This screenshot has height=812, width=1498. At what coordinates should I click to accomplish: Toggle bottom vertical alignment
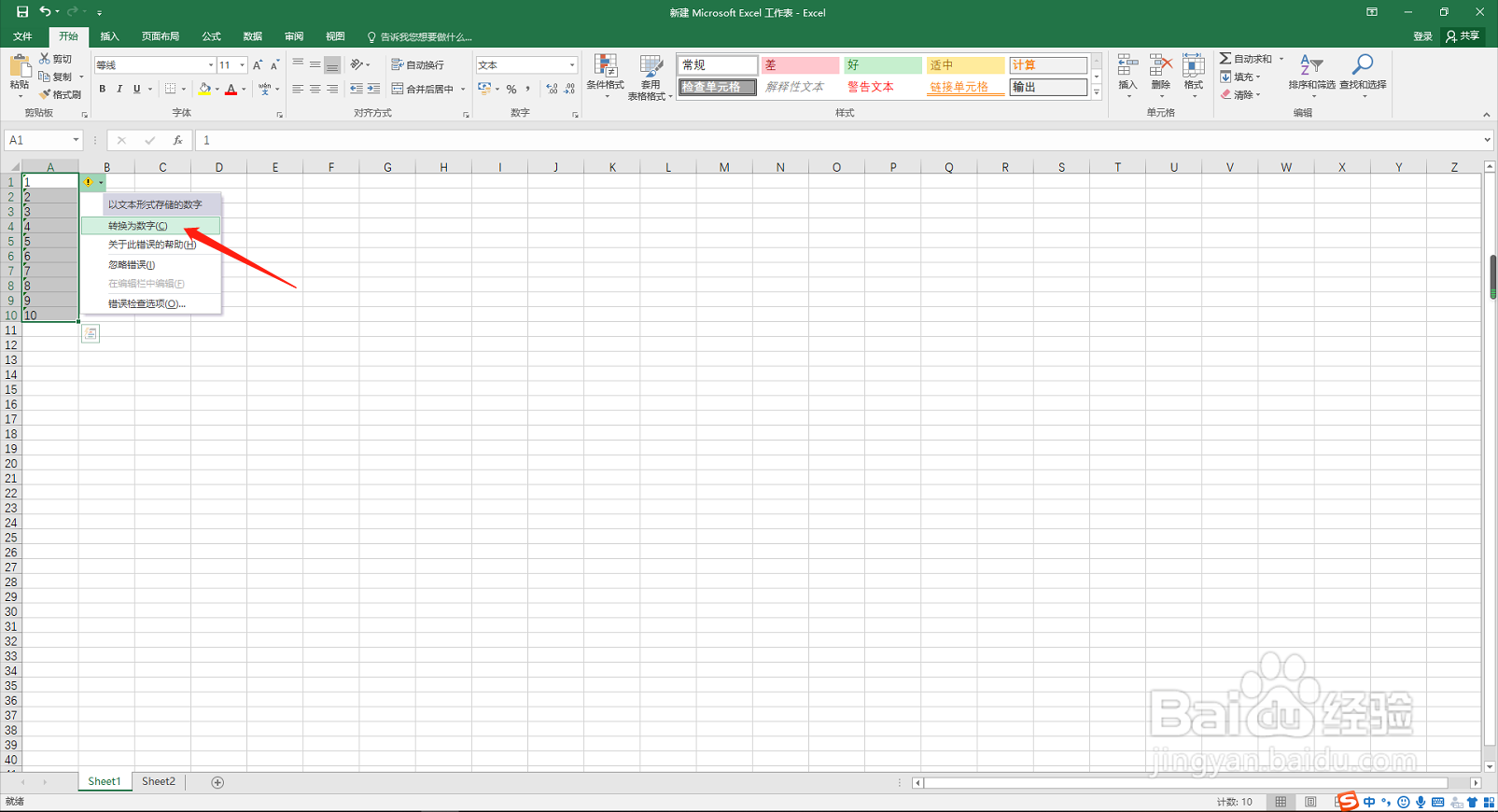pyautogui.click(x=332, y=64)
